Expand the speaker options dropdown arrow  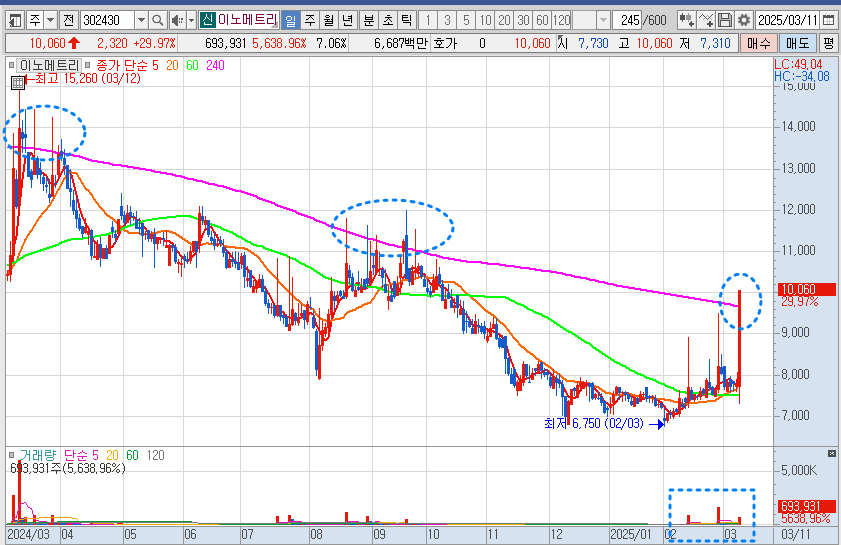191,21
